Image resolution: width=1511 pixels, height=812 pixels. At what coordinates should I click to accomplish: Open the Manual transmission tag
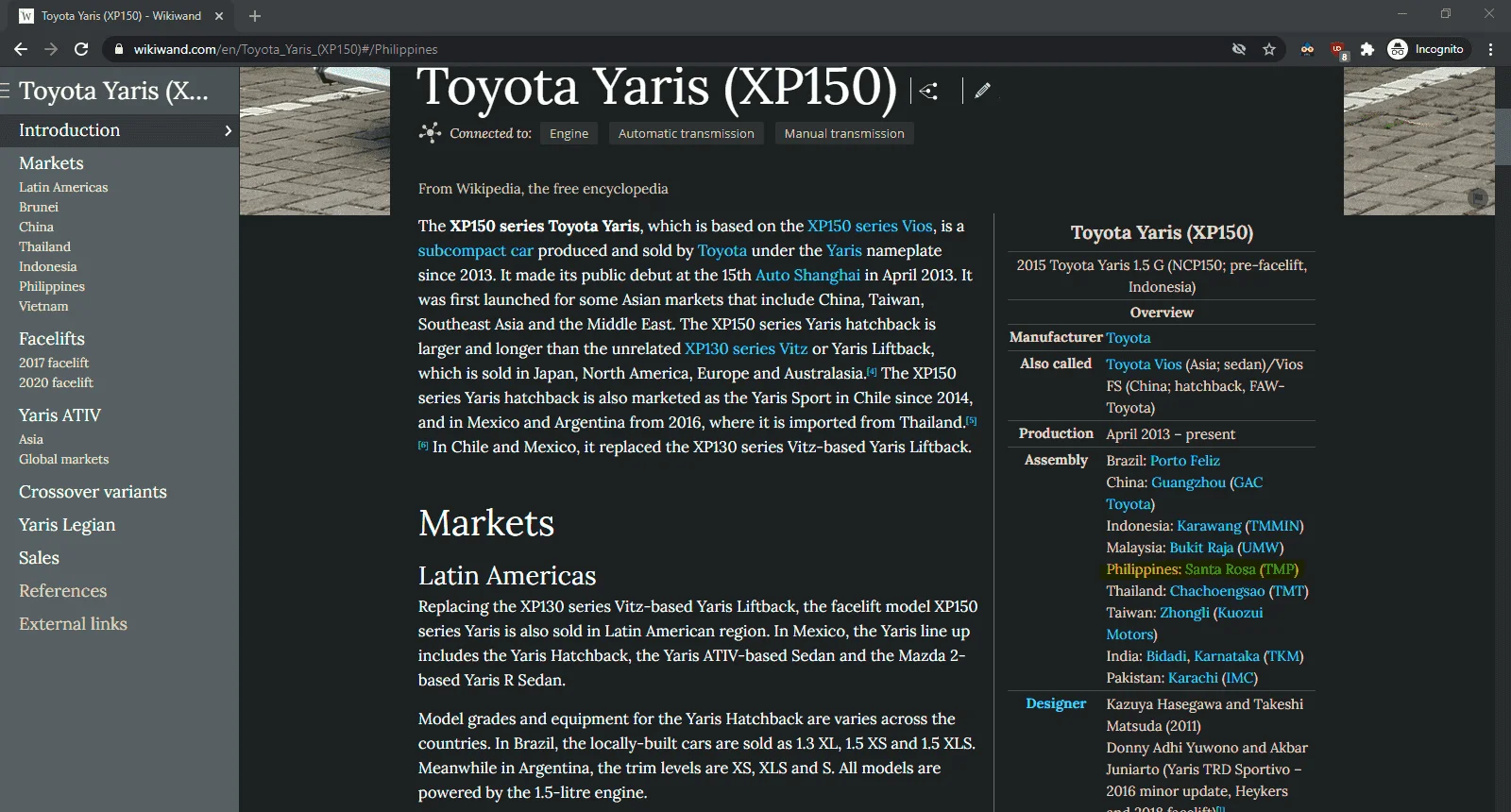pyautogui.click(x=844, y=134)
